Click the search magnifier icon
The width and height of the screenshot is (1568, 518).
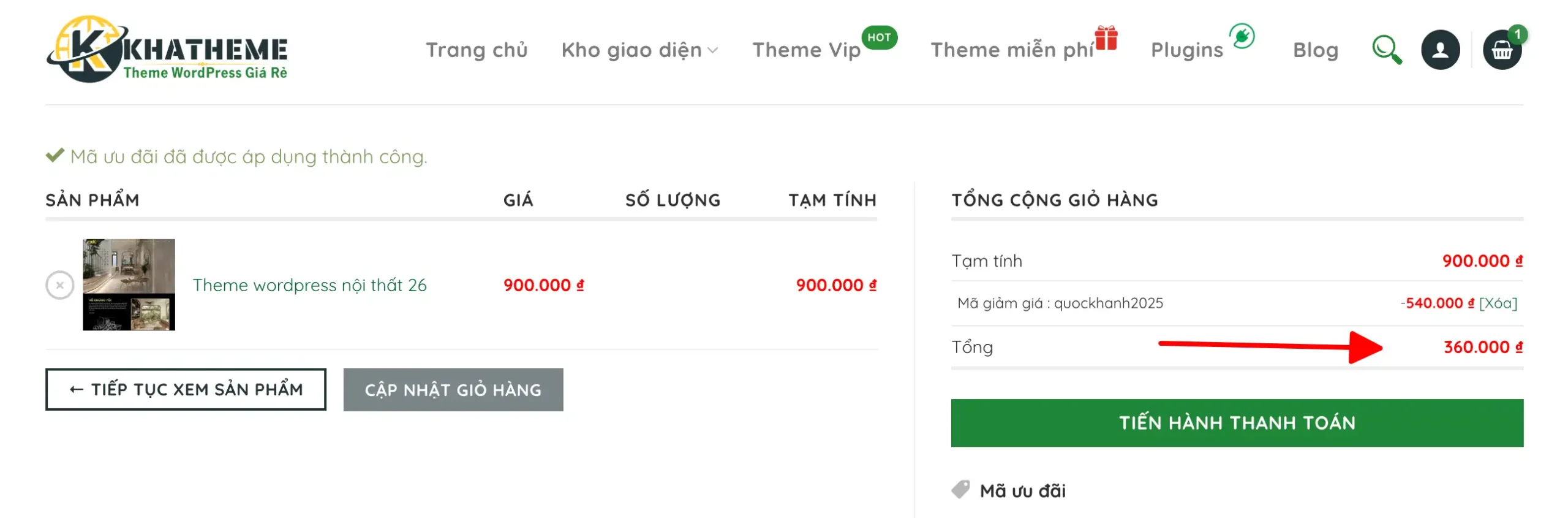[1386, 50]
